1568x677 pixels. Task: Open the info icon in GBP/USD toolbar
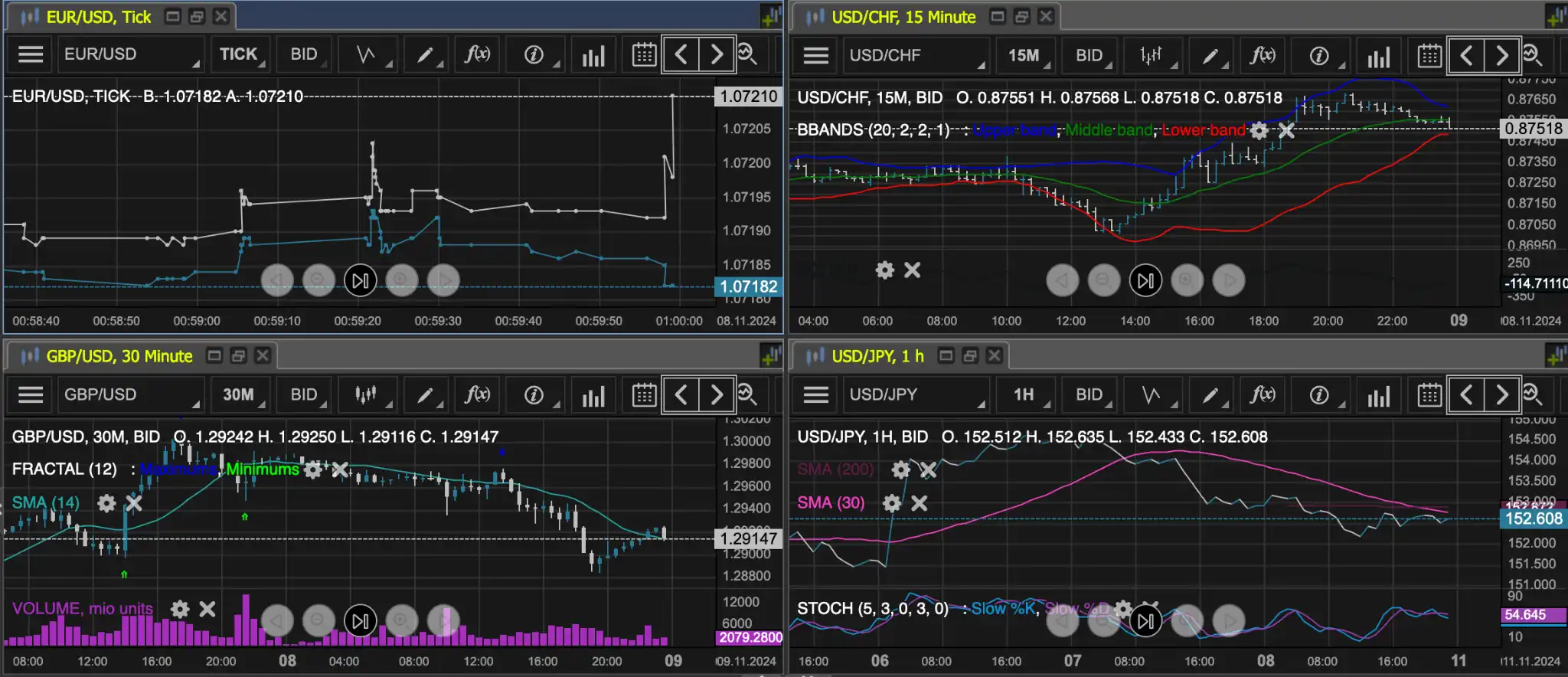click(x=534, y=395)
